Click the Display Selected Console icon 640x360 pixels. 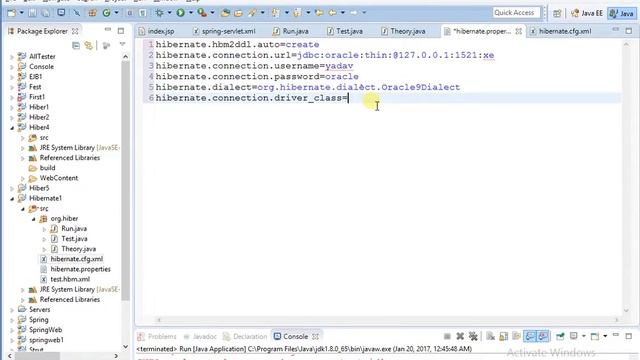click(x=574, y=336)
